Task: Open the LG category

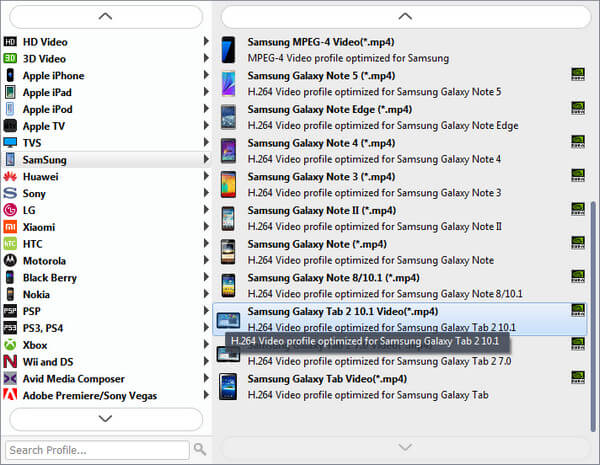Action: 106,210
